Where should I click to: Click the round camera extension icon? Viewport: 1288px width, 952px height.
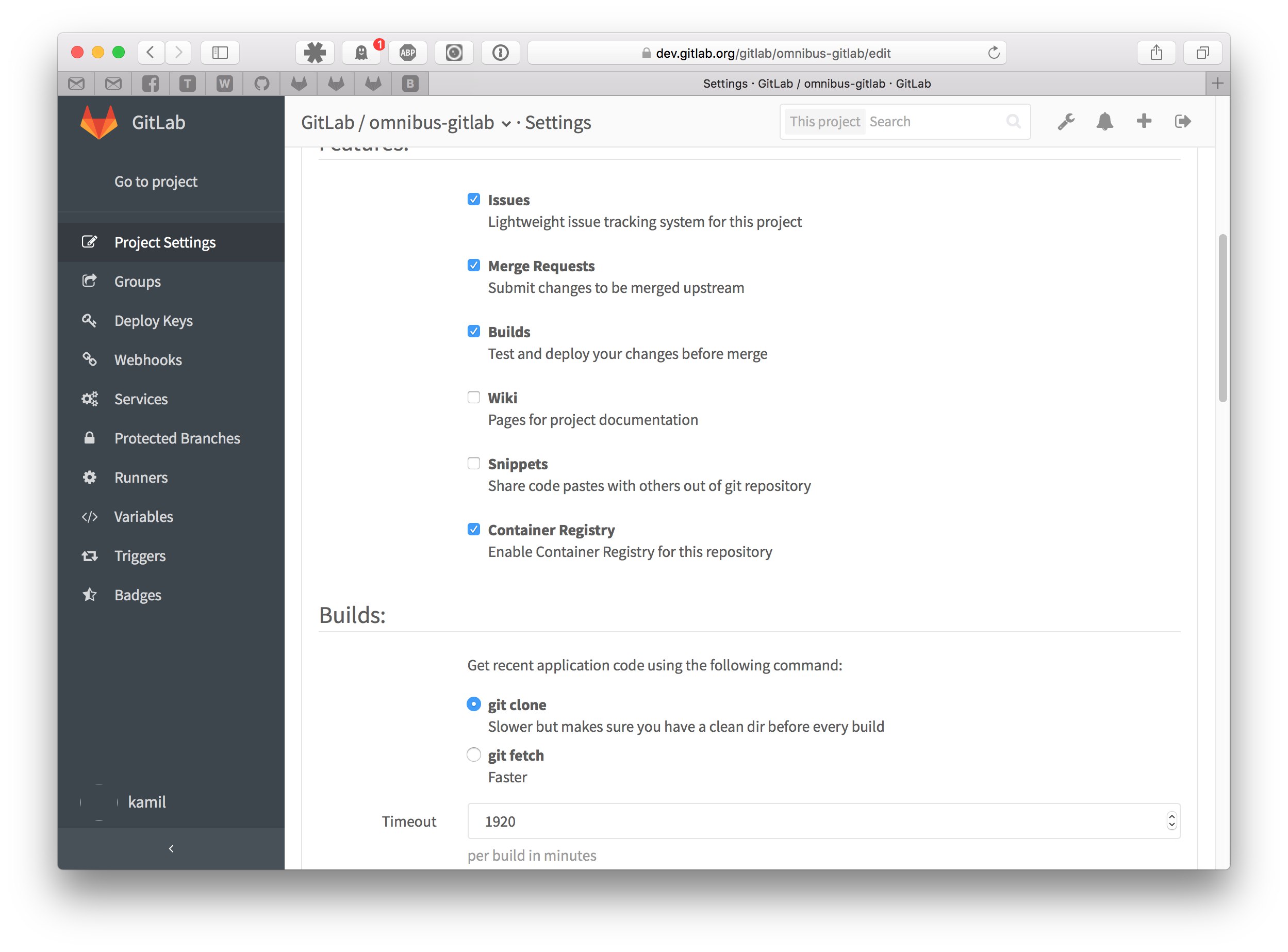point(454,53)
